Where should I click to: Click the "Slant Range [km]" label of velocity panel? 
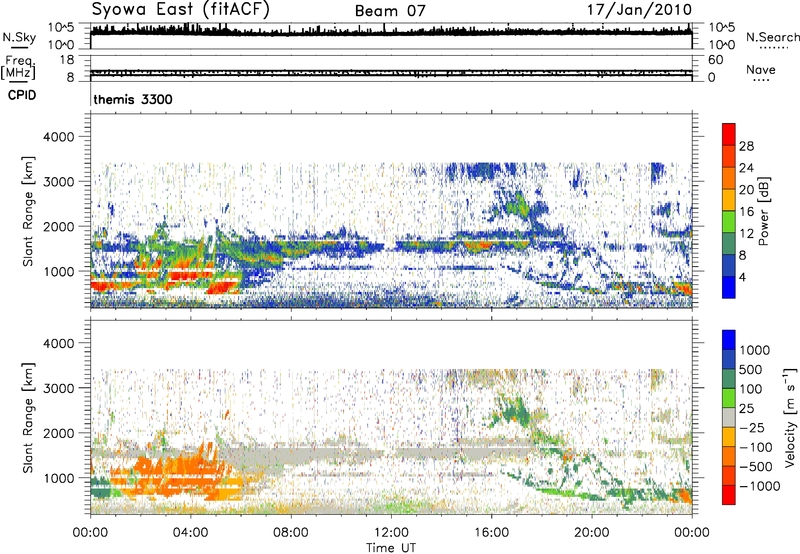(x=28, y=417)
